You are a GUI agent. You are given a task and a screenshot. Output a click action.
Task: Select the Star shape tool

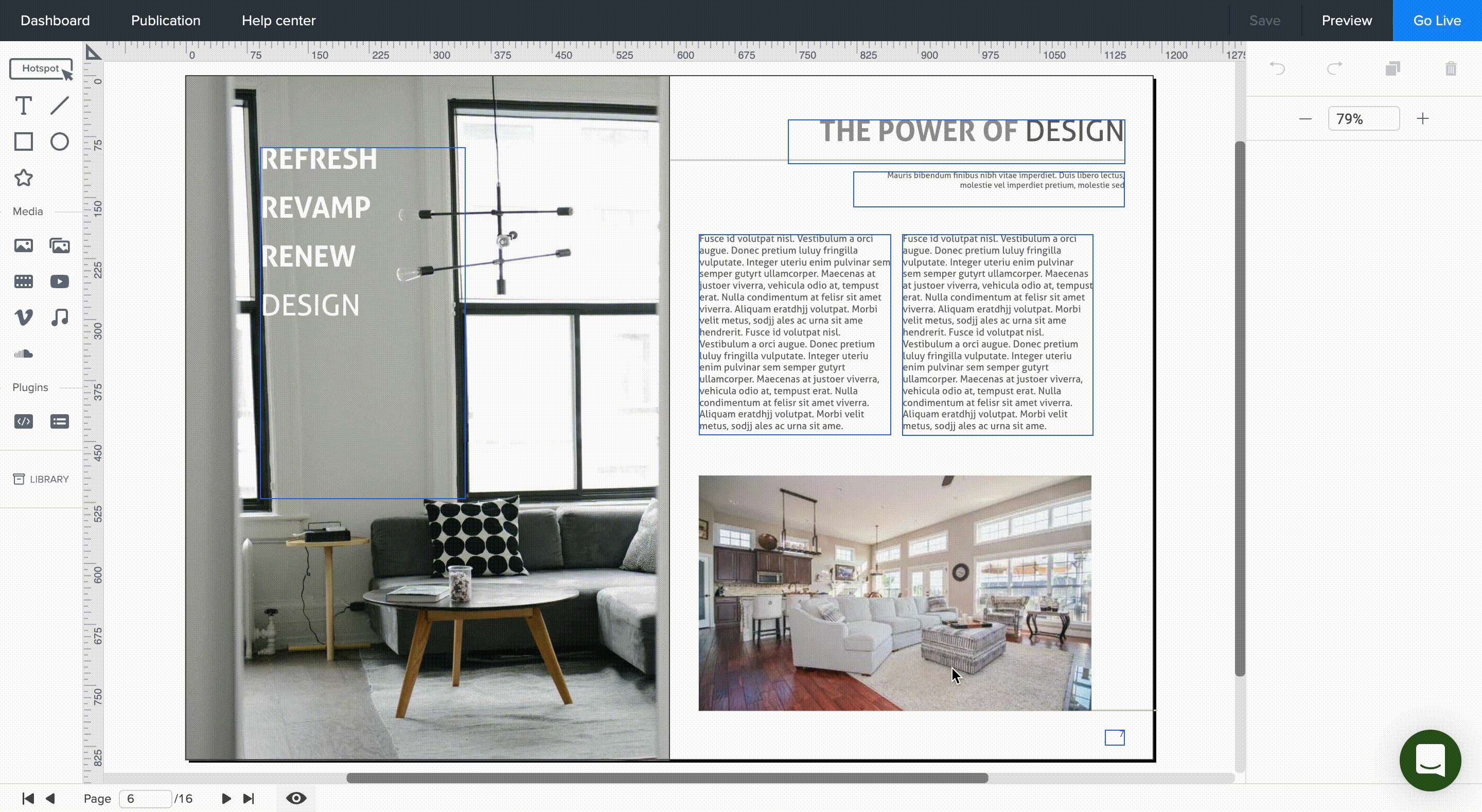23,178
